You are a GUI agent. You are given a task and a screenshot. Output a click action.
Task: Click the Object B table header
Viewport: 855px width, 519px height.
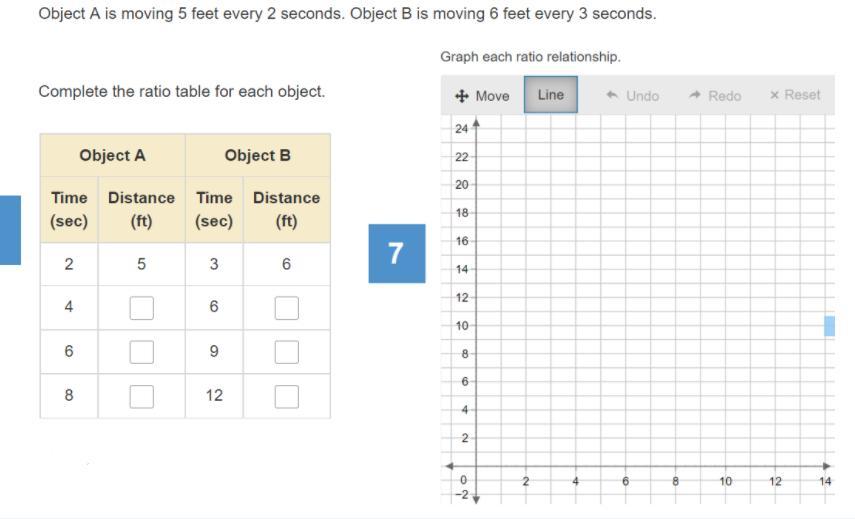click(258, 155)
